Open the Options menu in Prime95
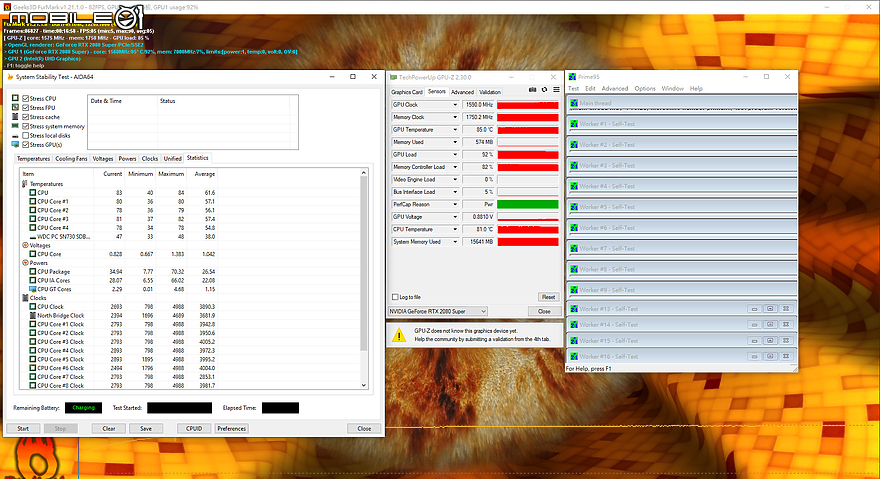 coord(645,89)
